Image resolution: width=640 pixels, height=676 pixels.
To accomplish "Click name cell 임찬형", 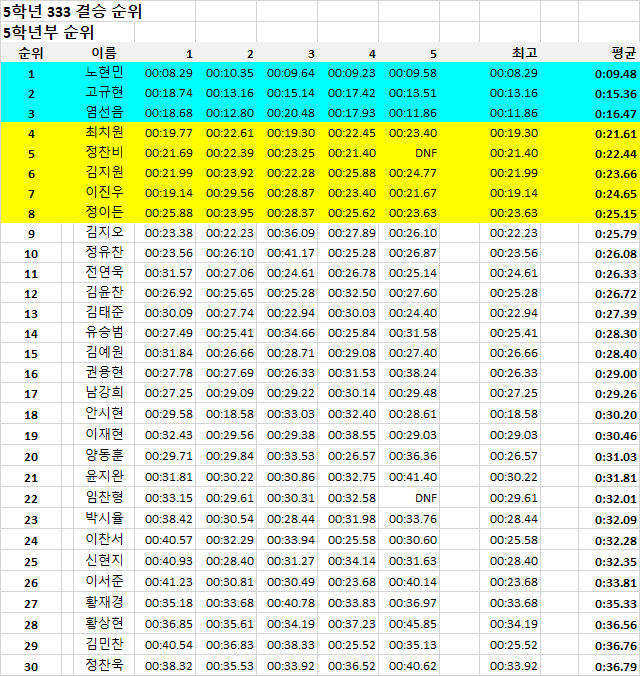I will (104, 497).
